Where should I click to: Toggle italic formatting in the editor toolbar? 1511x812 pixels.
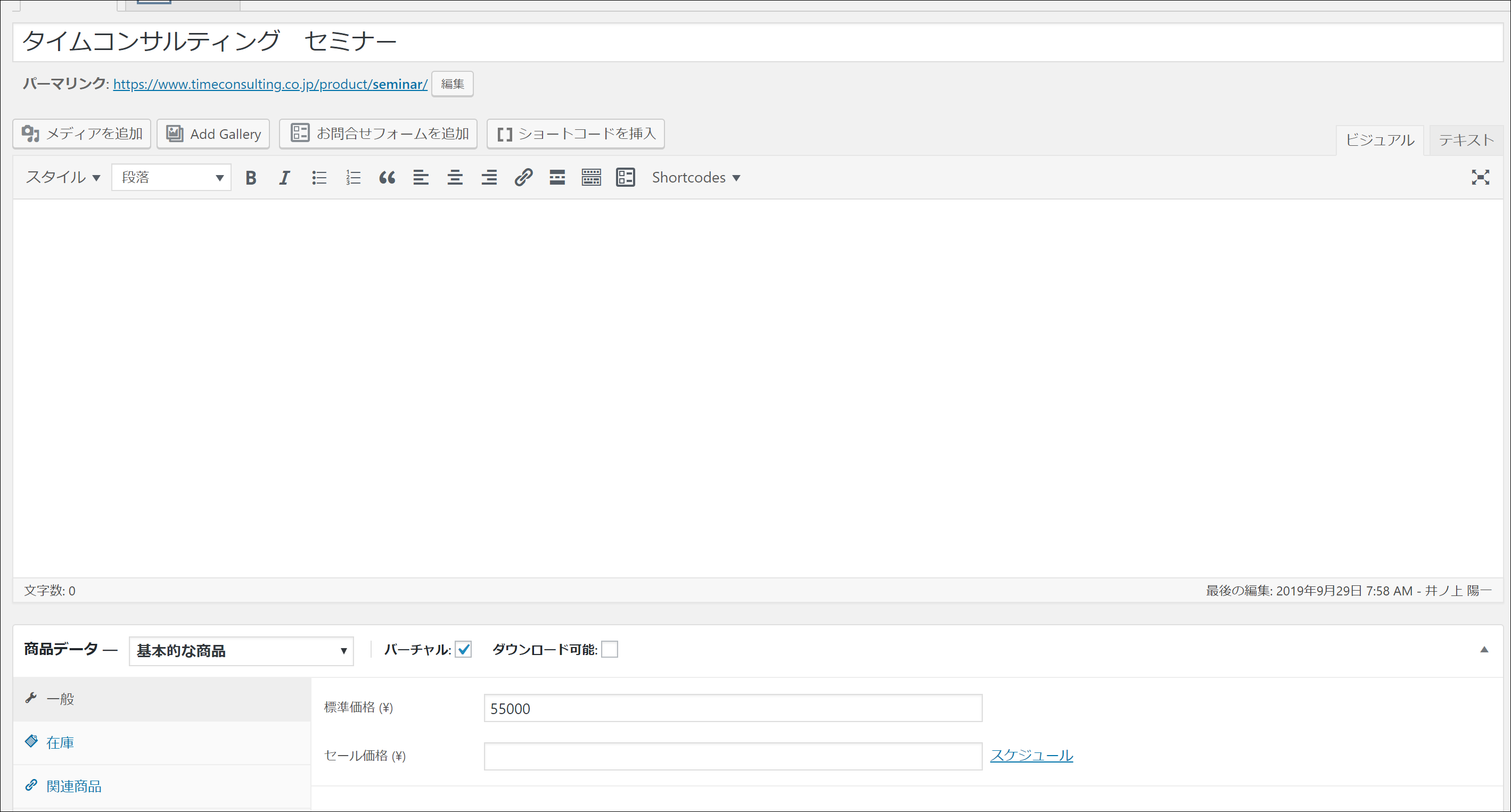[284, 178]
